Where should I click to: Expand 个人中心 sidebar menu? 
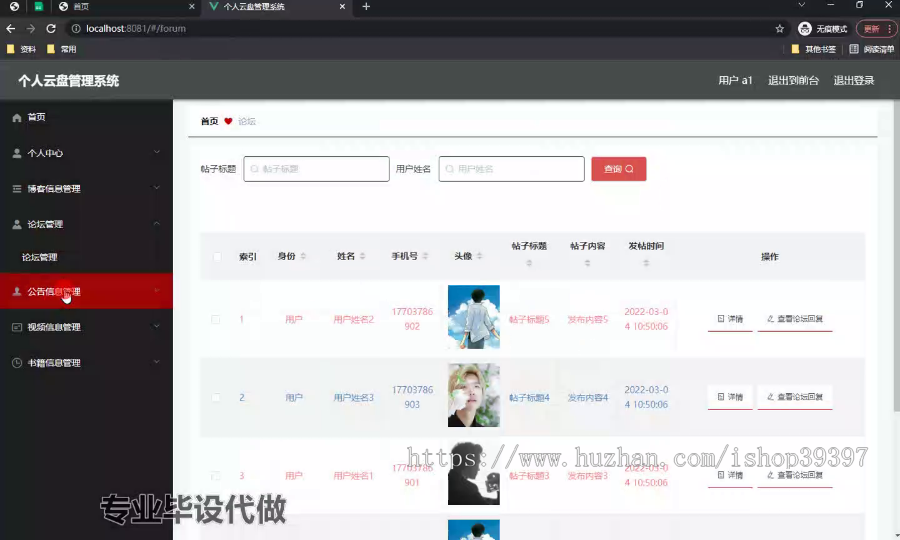pyautogui.click(x=86, y=153)
